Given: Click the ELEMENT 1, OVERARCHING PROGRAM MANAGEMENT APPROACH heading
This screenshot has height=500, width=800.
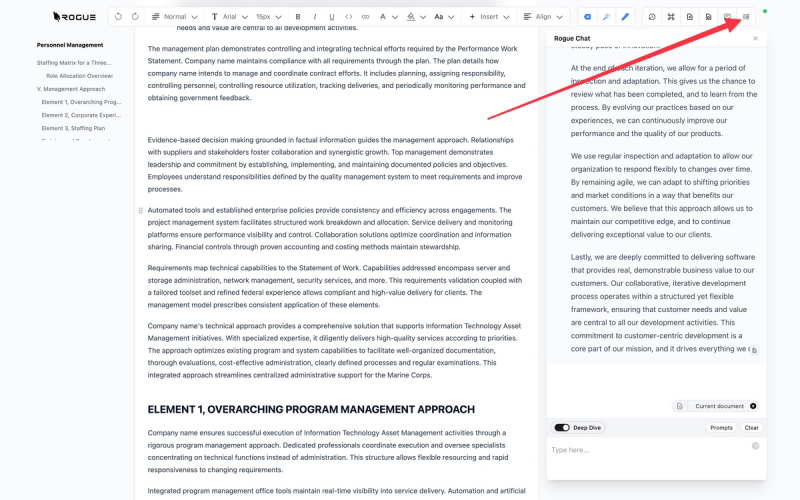Looking at the screenshot, I should (311, 409).
